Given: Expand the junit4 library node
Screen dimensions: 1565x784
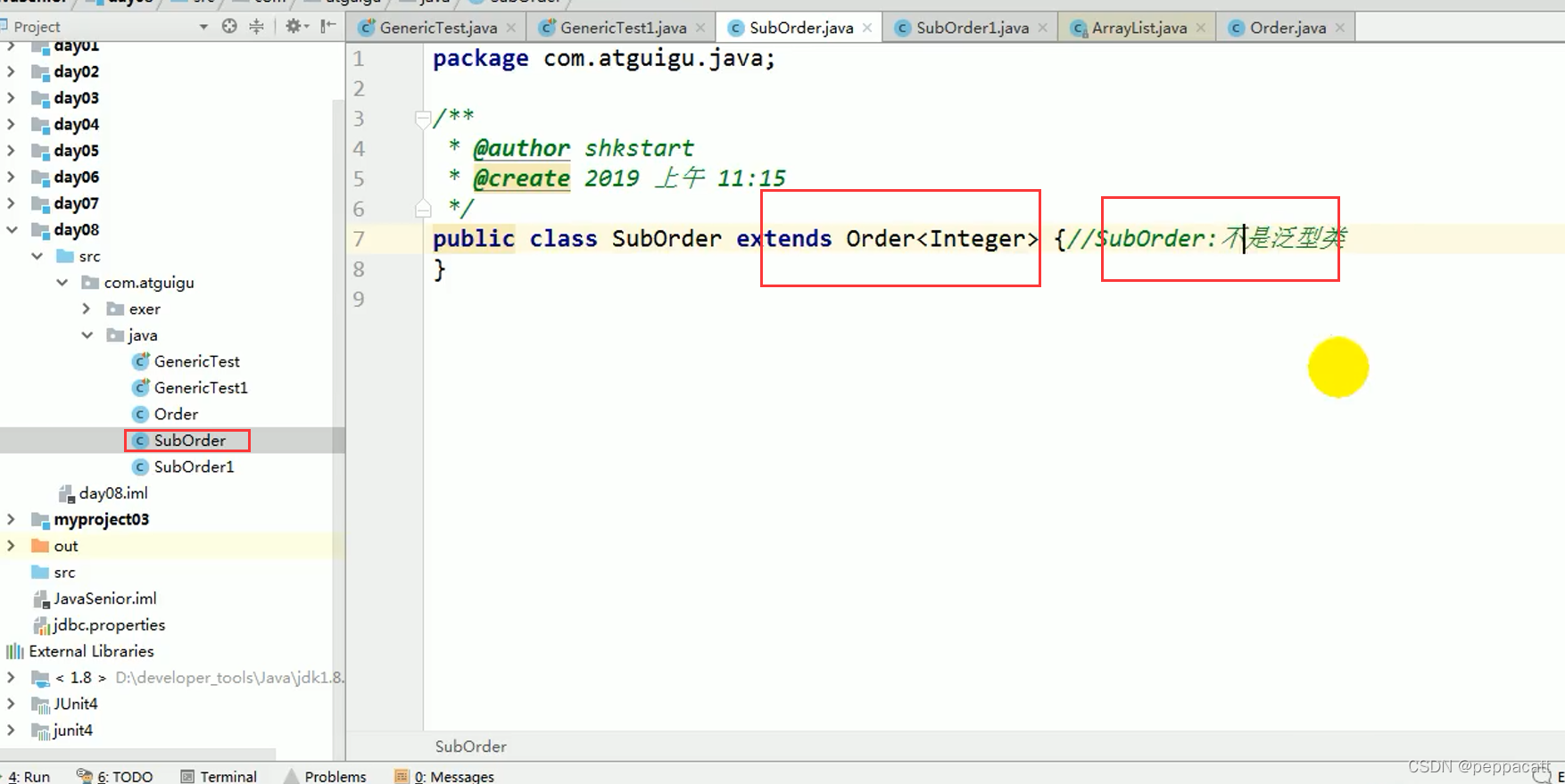Looking at the screenshot, I should 11,730.
